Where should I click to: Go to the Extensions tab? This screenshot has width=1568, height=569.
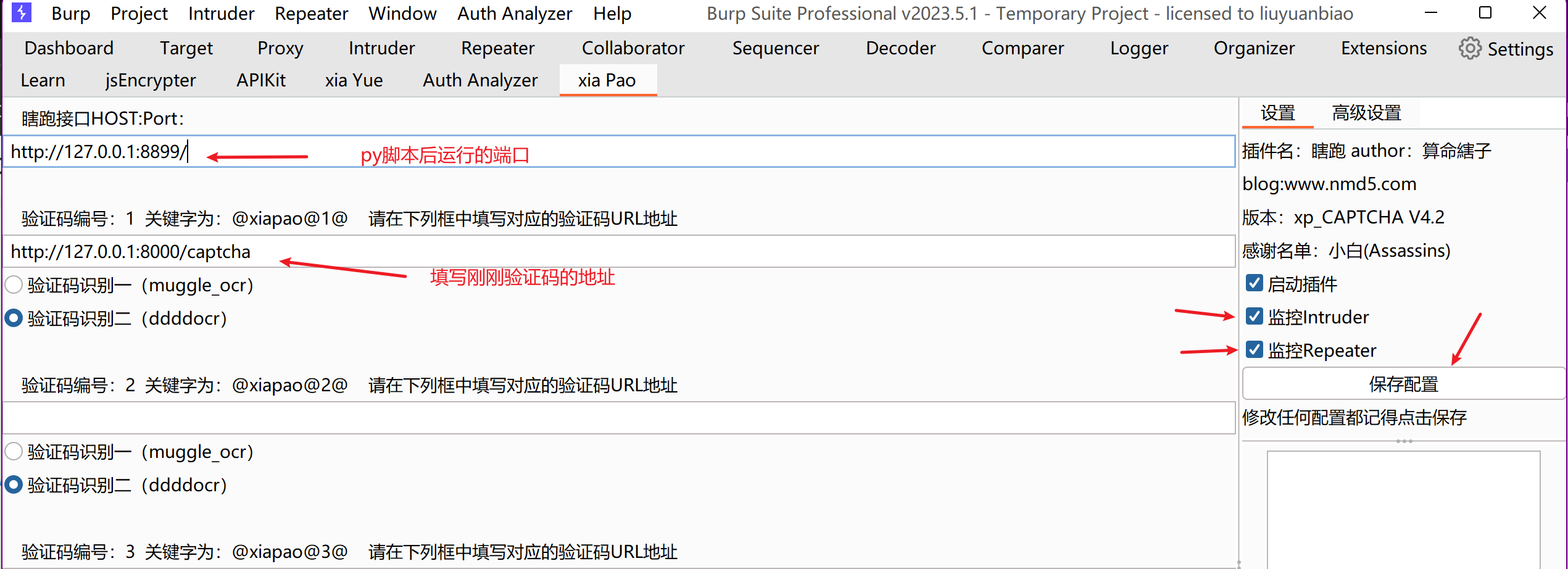(x=1383, y=48)
